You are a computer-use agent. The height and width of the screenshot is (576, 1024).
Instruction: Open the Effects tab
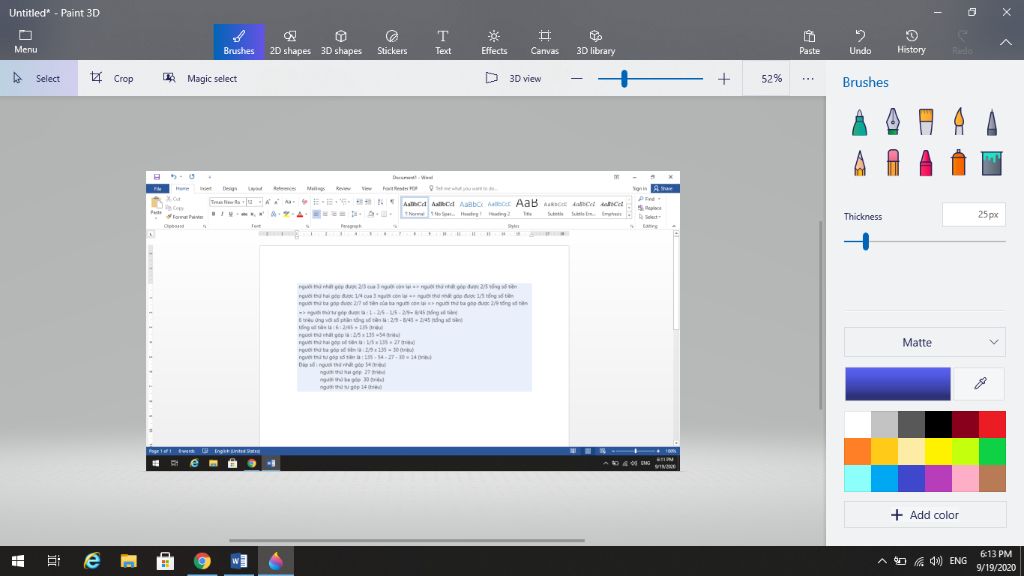(x=494, y=42)
